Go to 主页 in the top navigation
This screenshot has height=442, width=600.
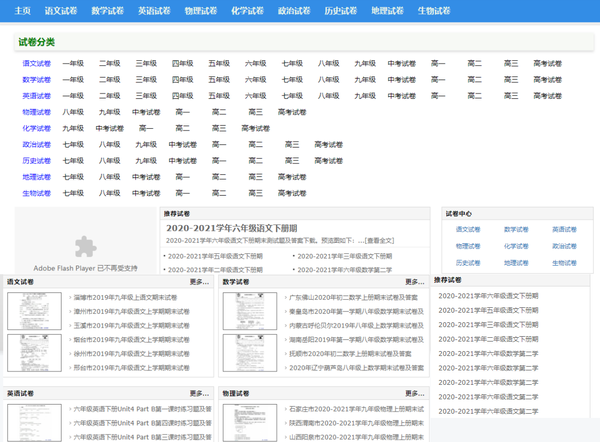pos(23,11)
